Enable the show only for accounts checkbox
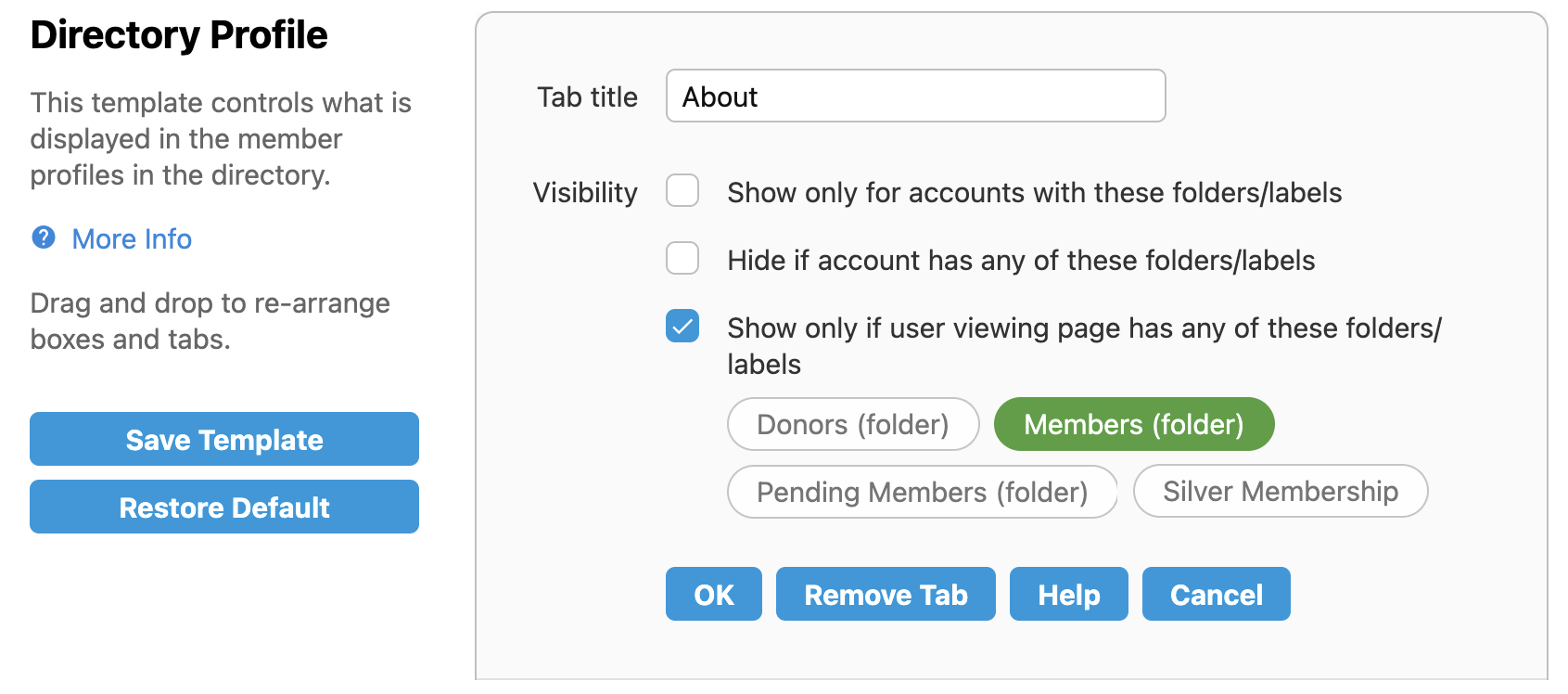Image resolution: width=1568 pixels, height=694 pixels. [682, 191]
